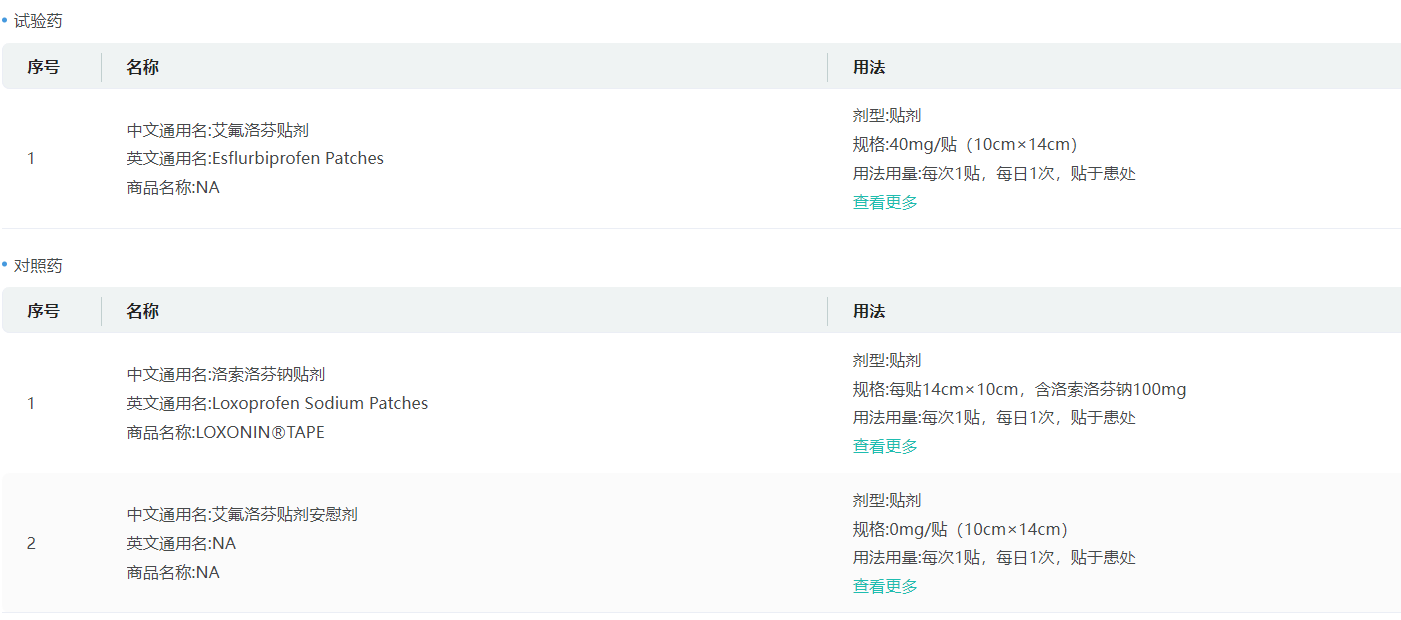1401x620 pixels.
Task: Click the 艾氟洛芬贴剂安慰剂 Chinese name
Action: pyautogui.click(x=284, y=514)
